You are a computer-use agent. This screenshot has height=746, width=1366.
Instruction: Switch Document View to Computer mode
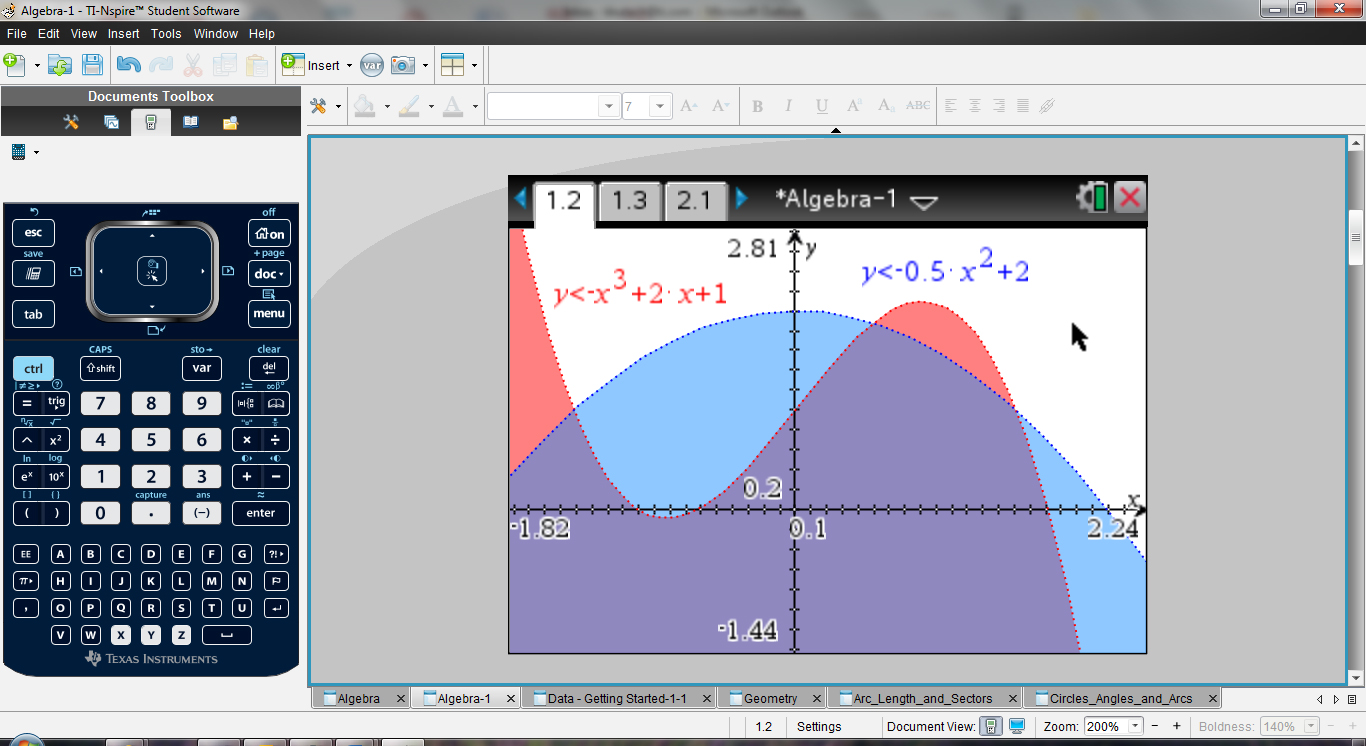(x=1017, y=726)
